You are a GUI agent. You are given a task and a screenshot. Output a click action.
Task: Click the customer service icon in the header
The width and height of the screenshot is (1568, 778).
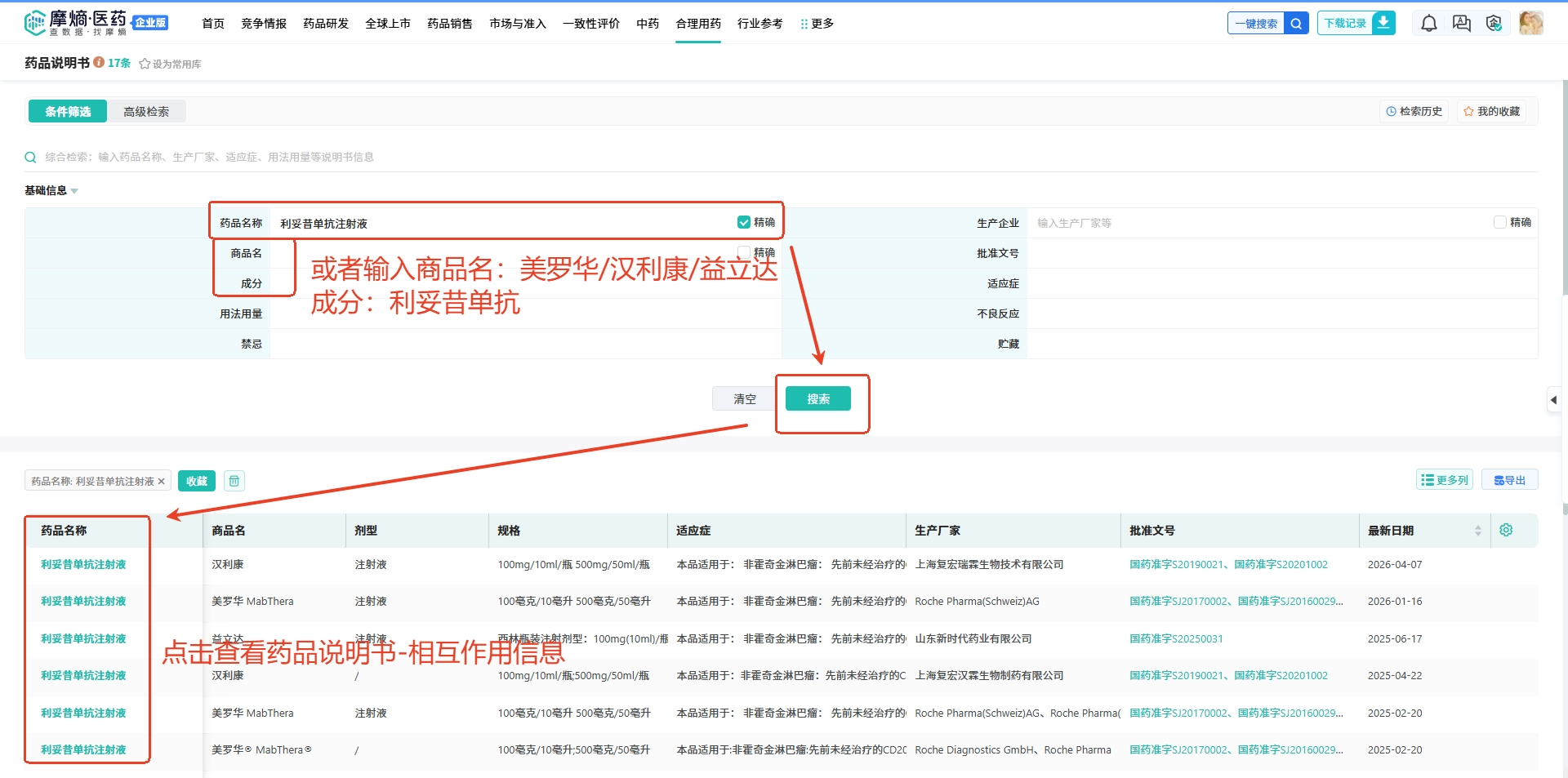pos(1494,24)
